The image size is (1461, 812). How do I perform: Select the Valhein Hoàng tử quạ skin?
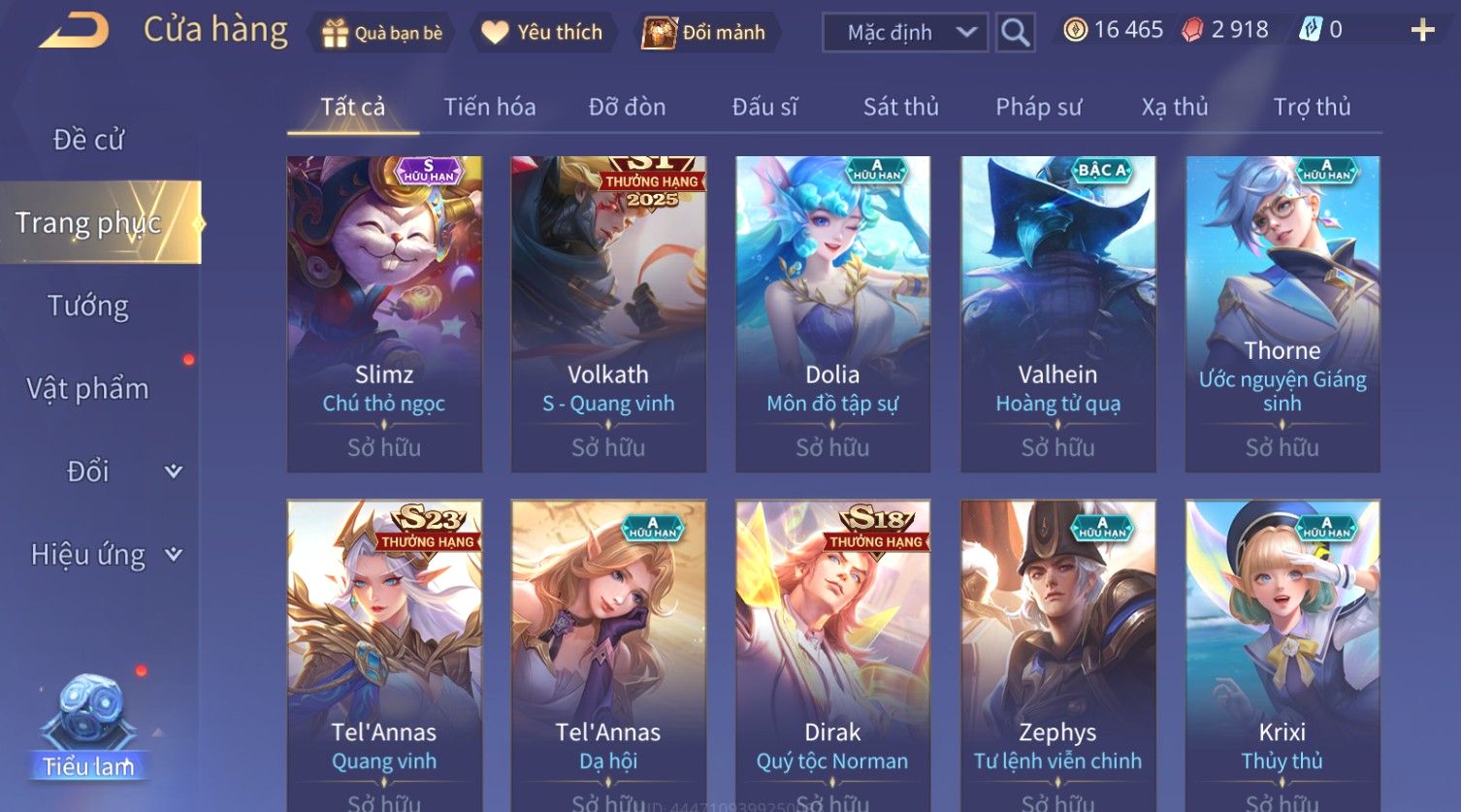pyautogui.click(x=1057, y=314)
